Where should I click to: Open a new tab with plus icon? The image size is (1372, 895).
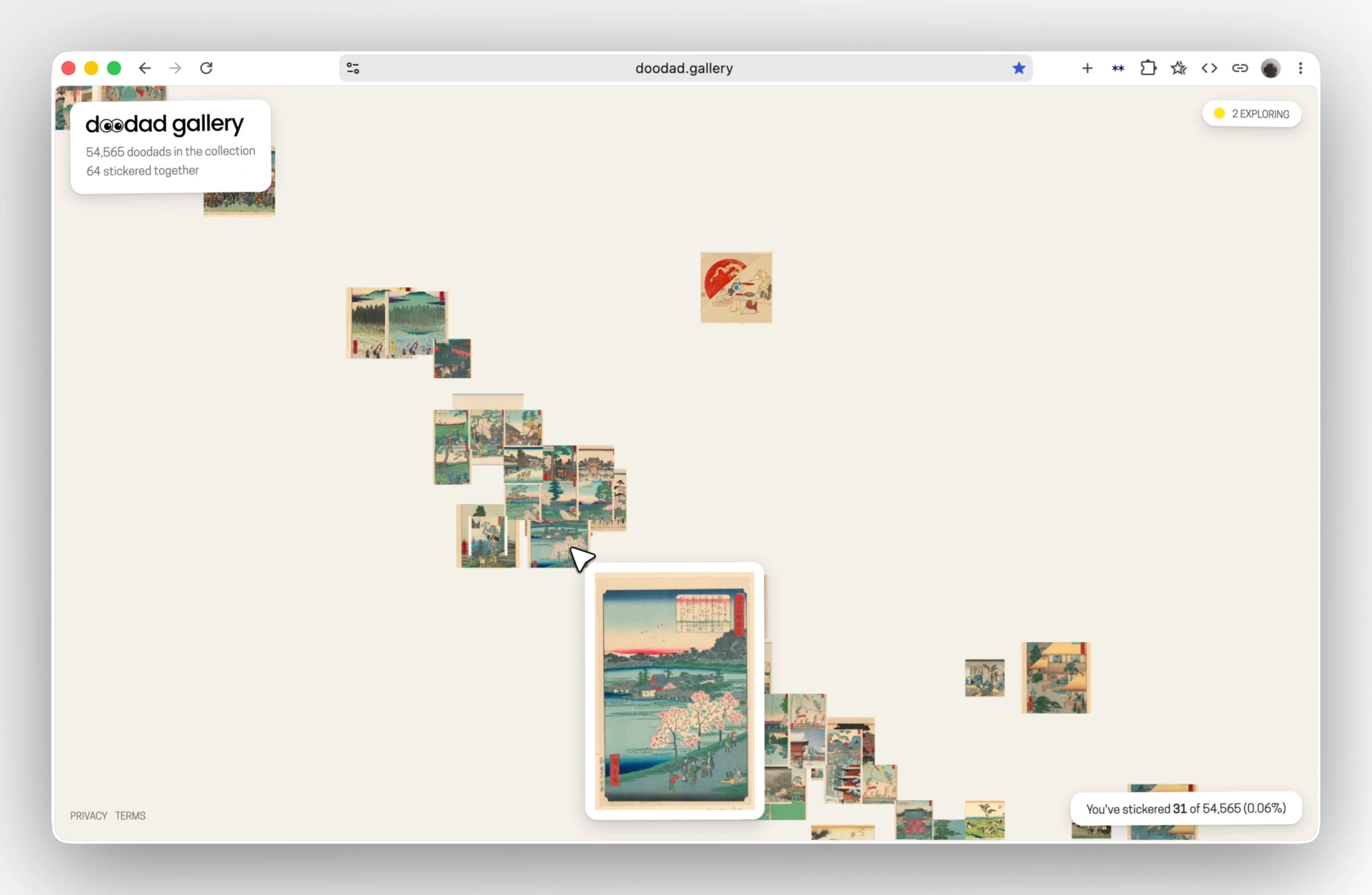(x=1087, y=68)
